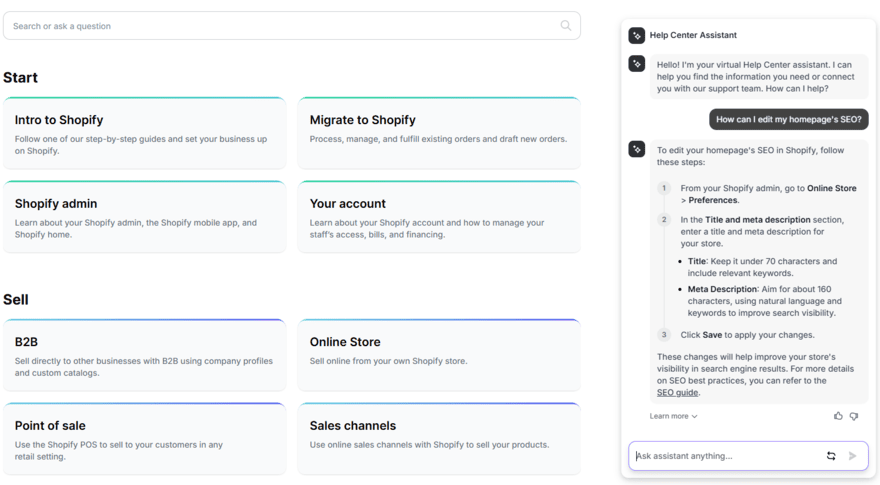Click the search magnifier icon

pyautogui.click(x=566, y=25)
